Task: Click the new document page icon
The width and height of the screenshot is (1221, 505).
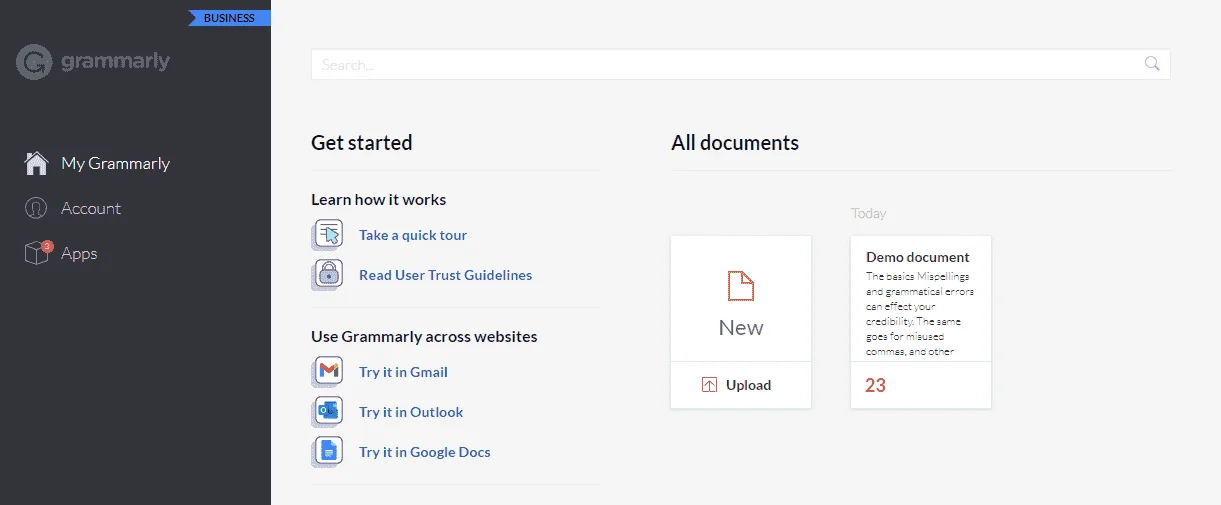Action: [x=741, y=286]
